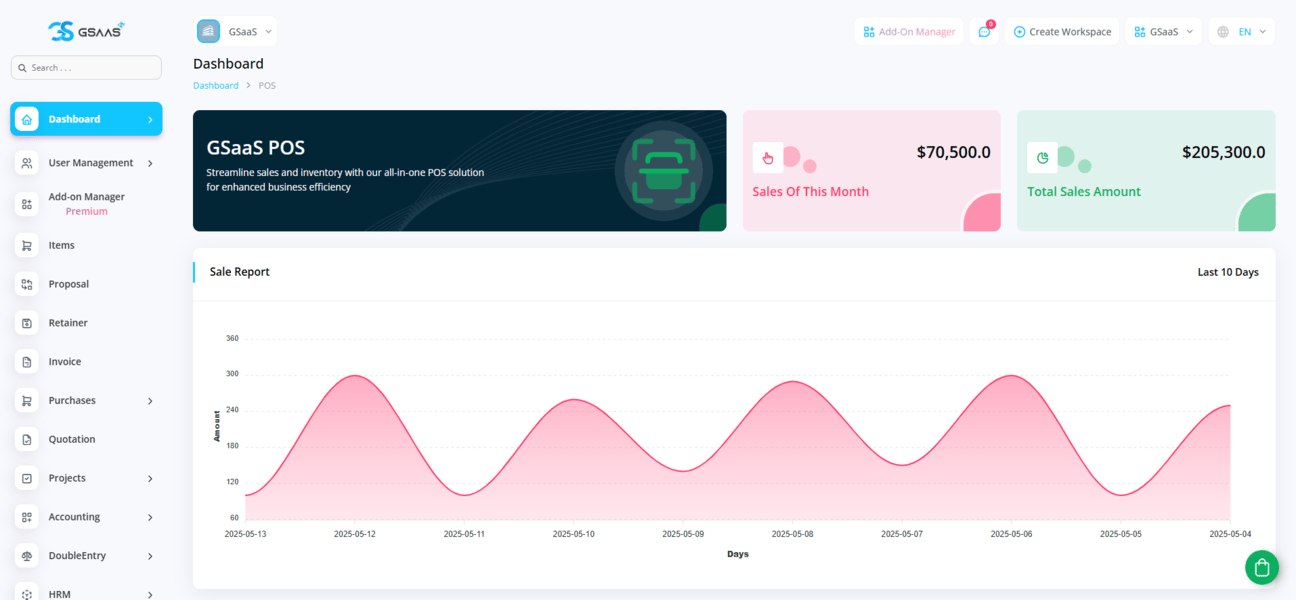Open the GSaaS workspace dropdown at top left
This screenshot has height=600, width=1296.
click(x=235, y=32)
